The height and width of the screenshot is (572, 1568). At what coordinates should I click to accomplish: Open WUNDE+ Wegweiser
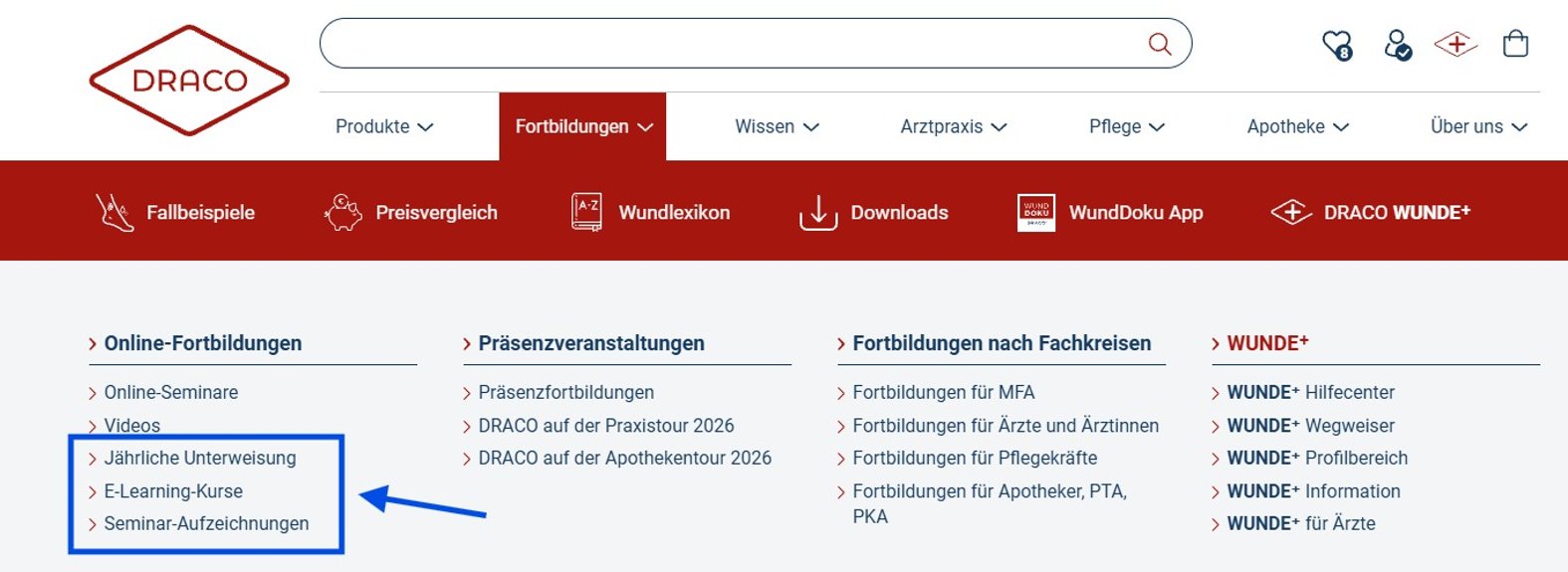1310,425
